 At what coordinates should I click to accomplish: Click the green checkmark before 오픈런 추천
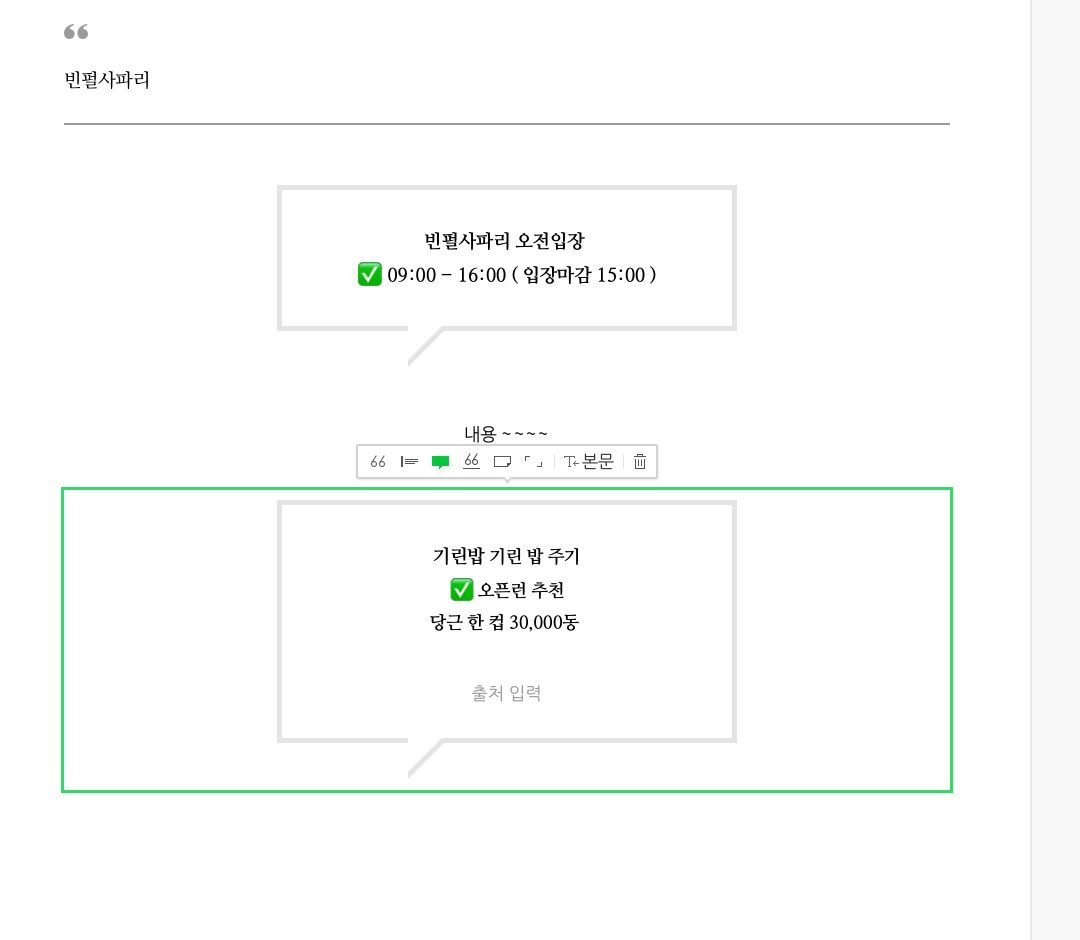click(x=461, y=589)
